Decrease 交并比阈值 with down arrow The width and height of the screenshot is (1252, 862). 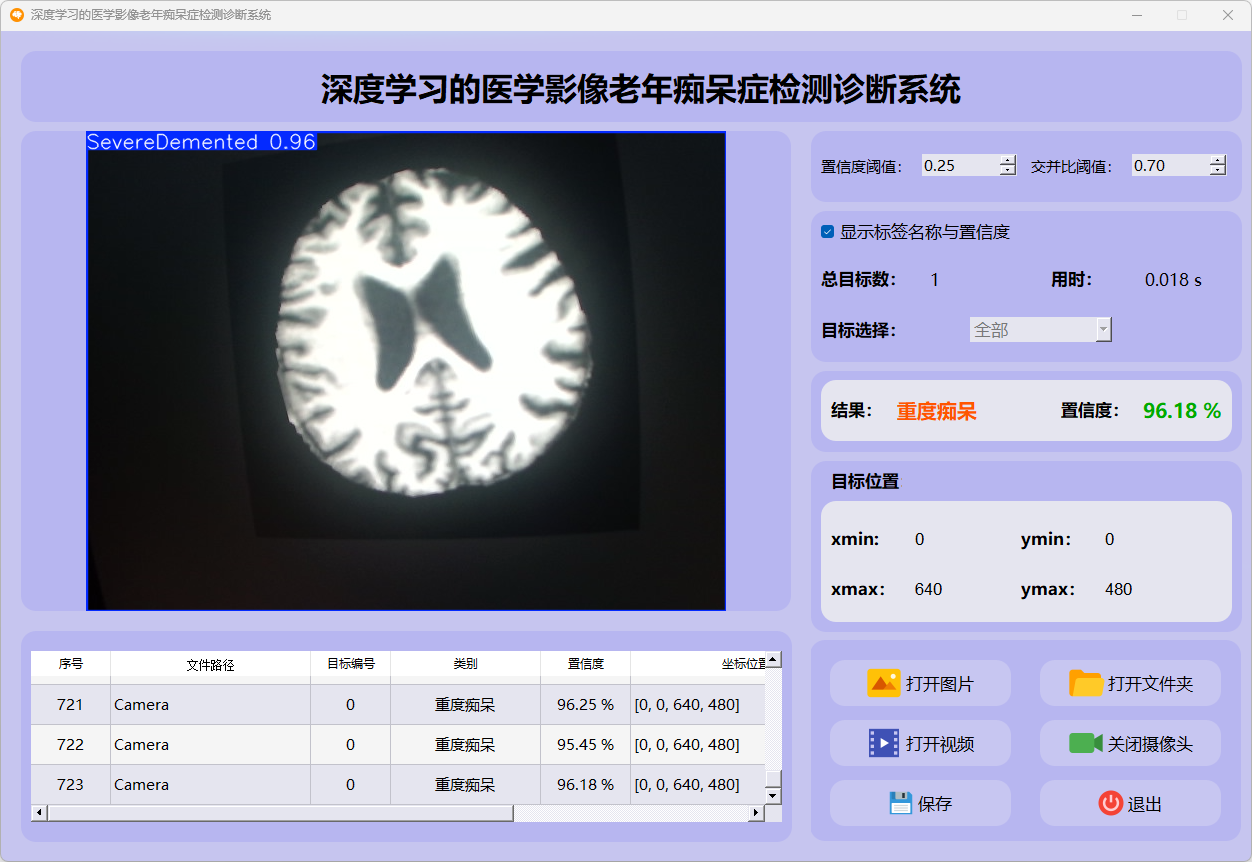[1217, 171]
